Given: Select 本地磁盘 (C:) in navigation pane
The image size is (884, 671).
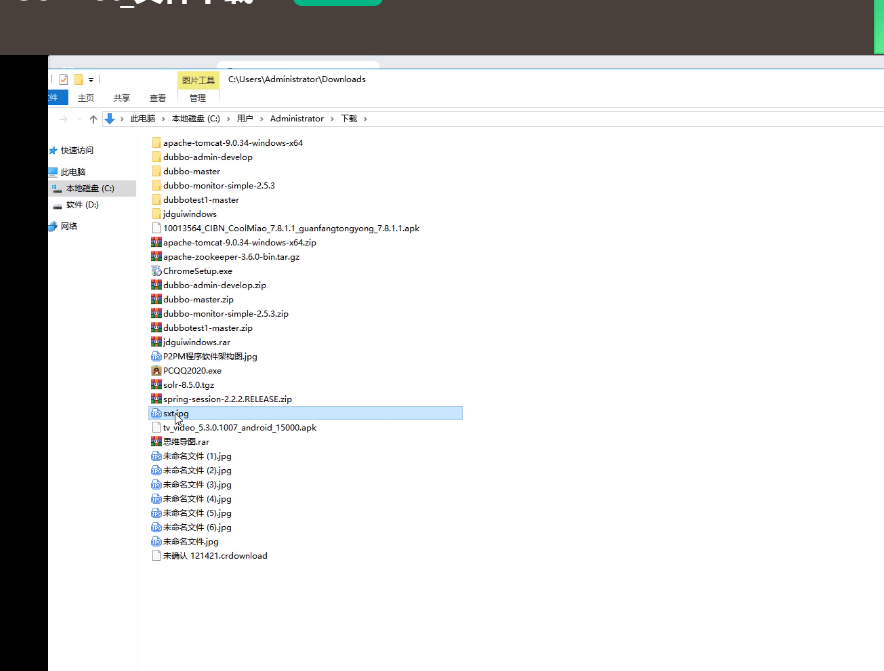Looking at the screenshot, I should click(92, 188).
